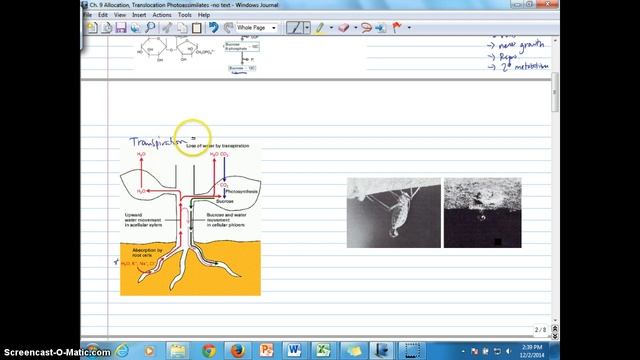Image resolution: width=640 pixels, height=360 pixels.
Task: Click the 'Loss of water by transpiration' label
Action: 218,146
